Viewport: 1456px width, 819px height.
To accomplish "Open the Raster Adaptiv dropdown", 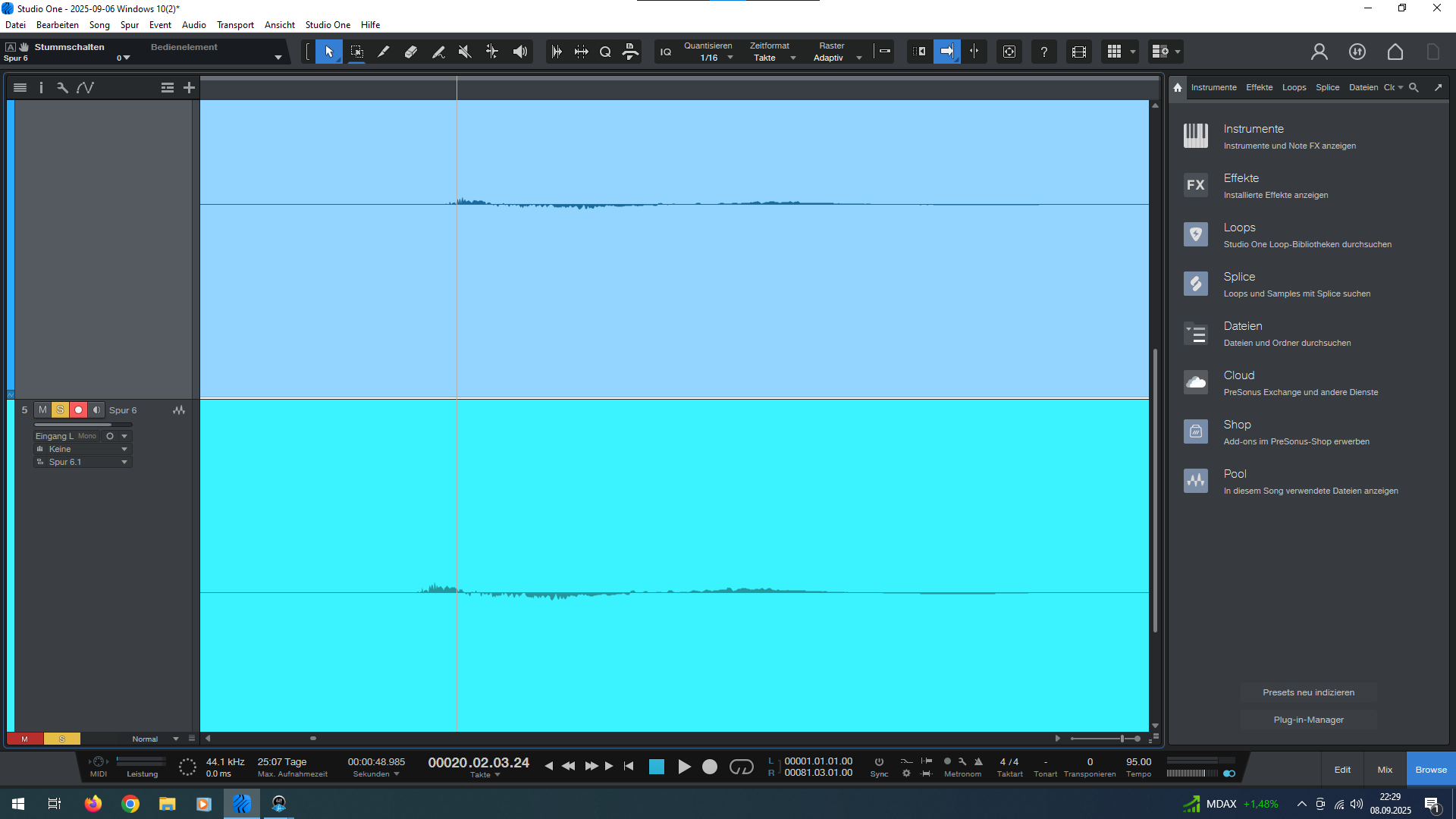I will (858, 58).
